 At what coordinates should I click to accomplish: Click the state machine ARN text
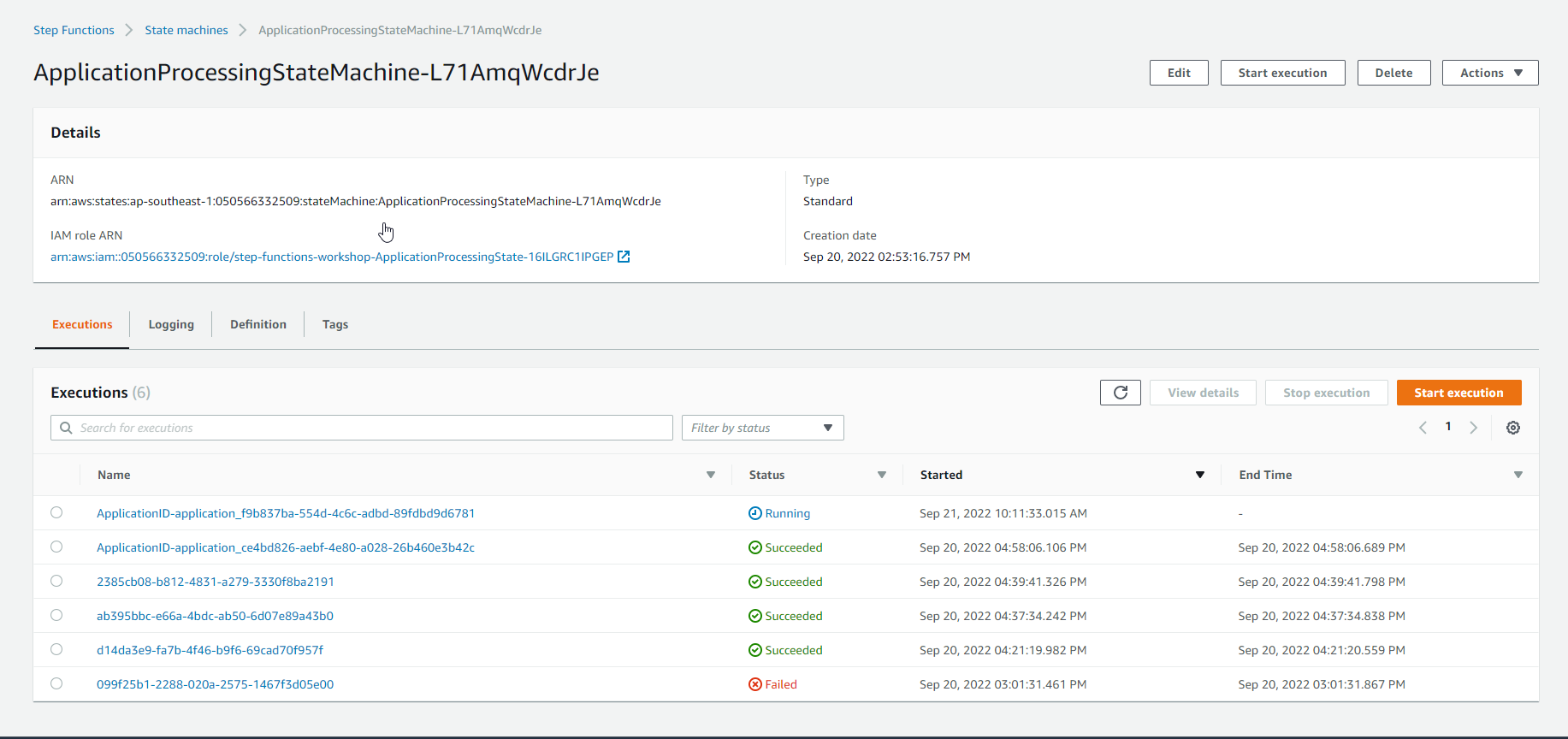[x=356, y=201]
